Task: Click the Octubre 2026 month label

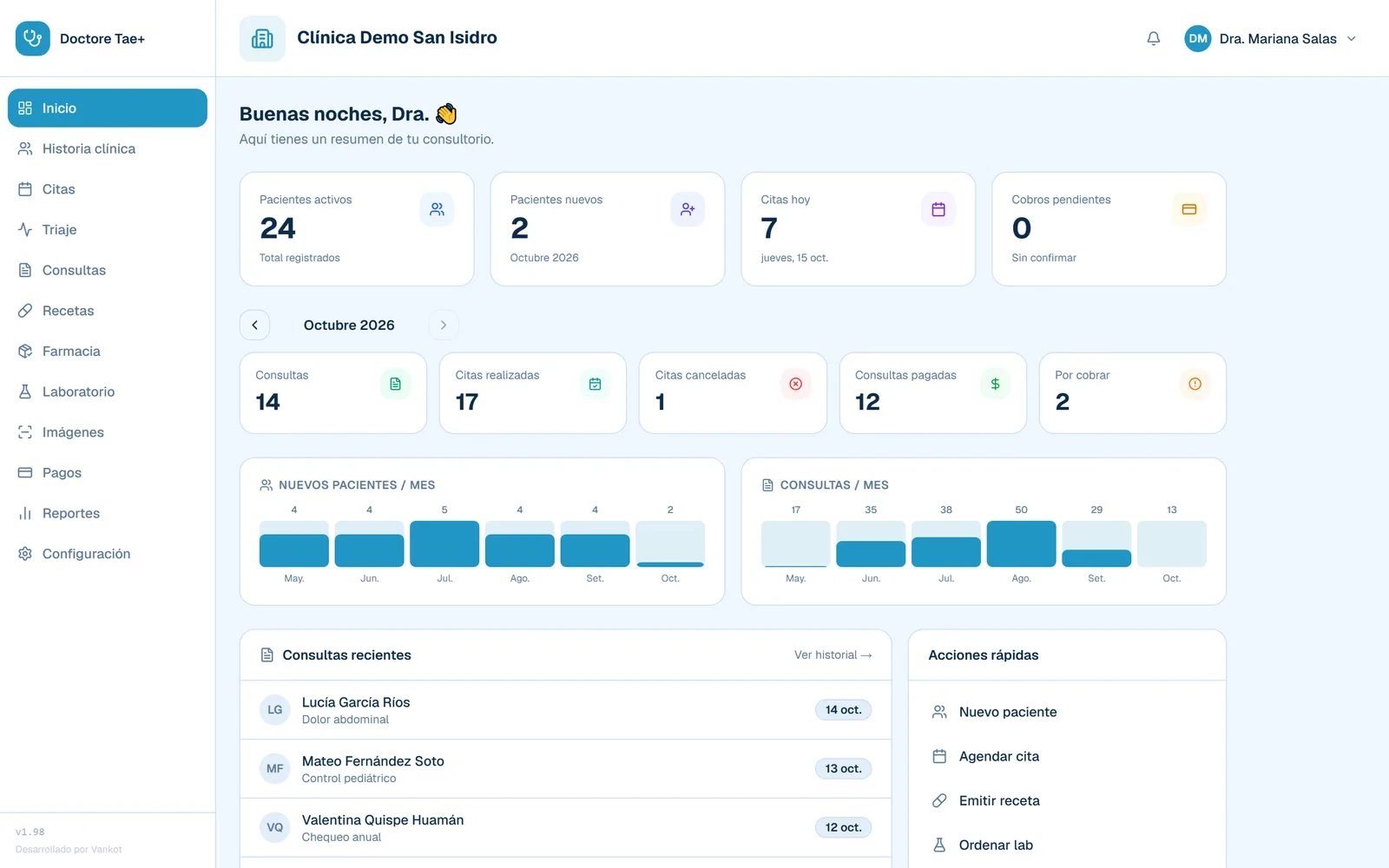Action: coord(349,325)
